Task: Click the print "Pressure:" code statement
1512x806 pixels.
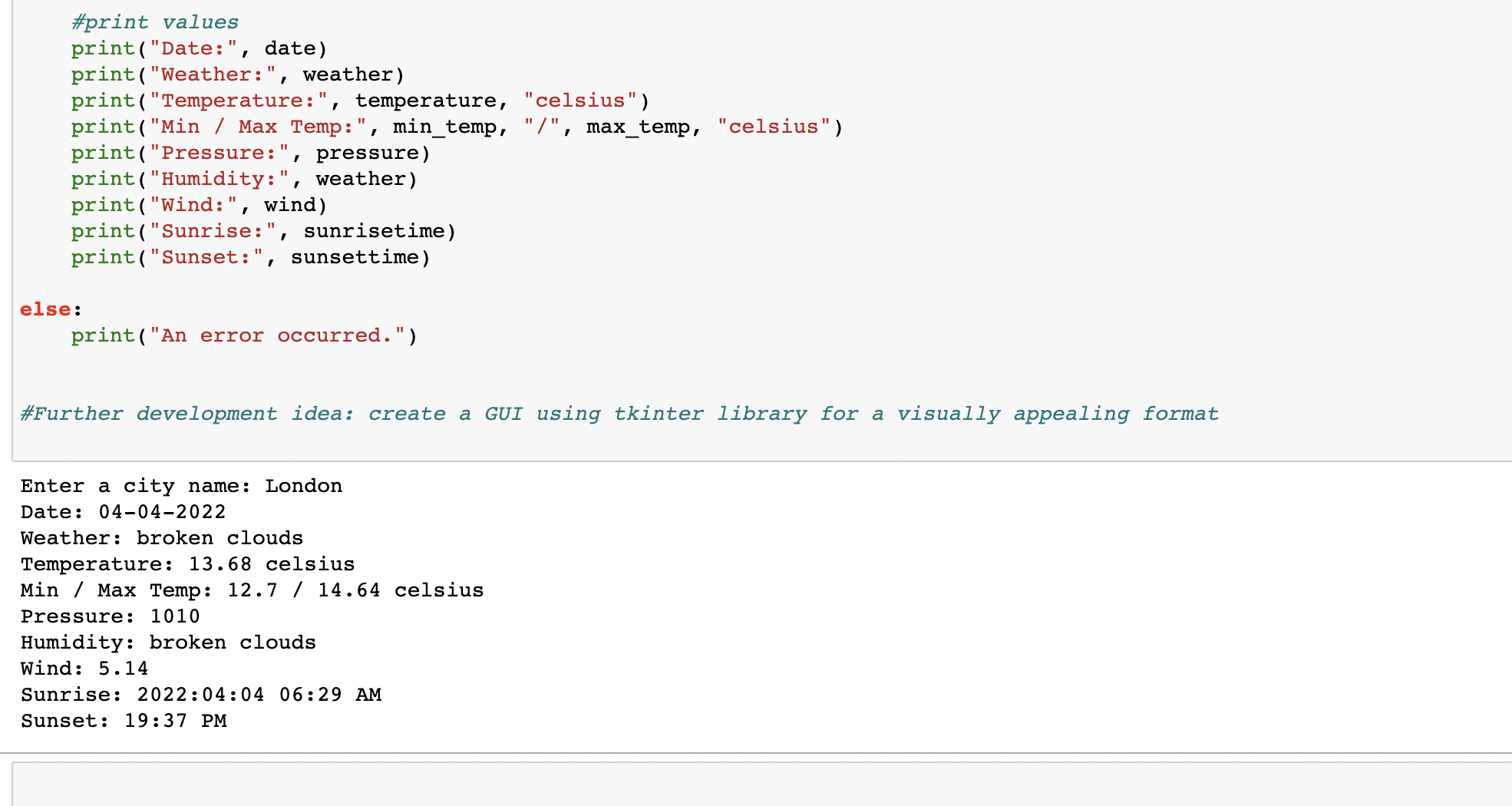Action: 250,153
